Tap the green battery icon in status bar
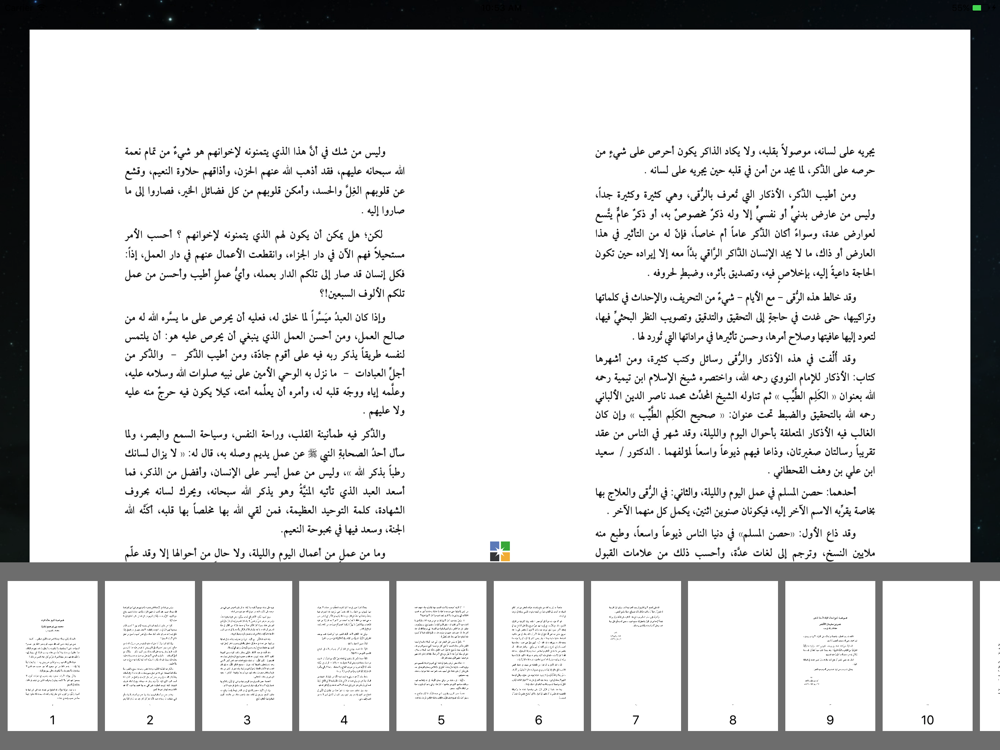 point(976,8)
